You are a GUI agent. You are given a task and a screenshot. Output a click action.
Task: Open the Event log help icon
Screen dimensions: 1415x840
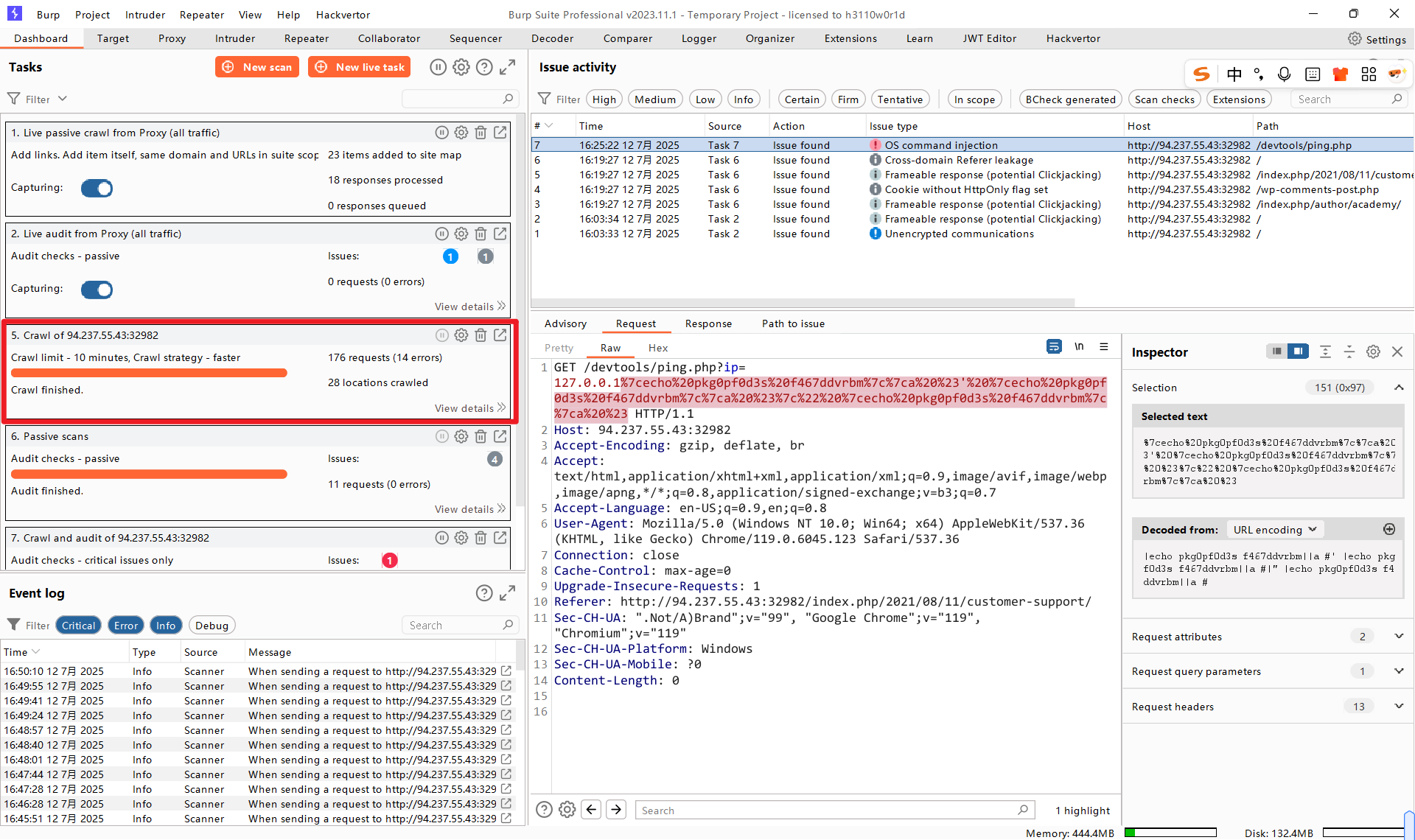pos(484,593)
